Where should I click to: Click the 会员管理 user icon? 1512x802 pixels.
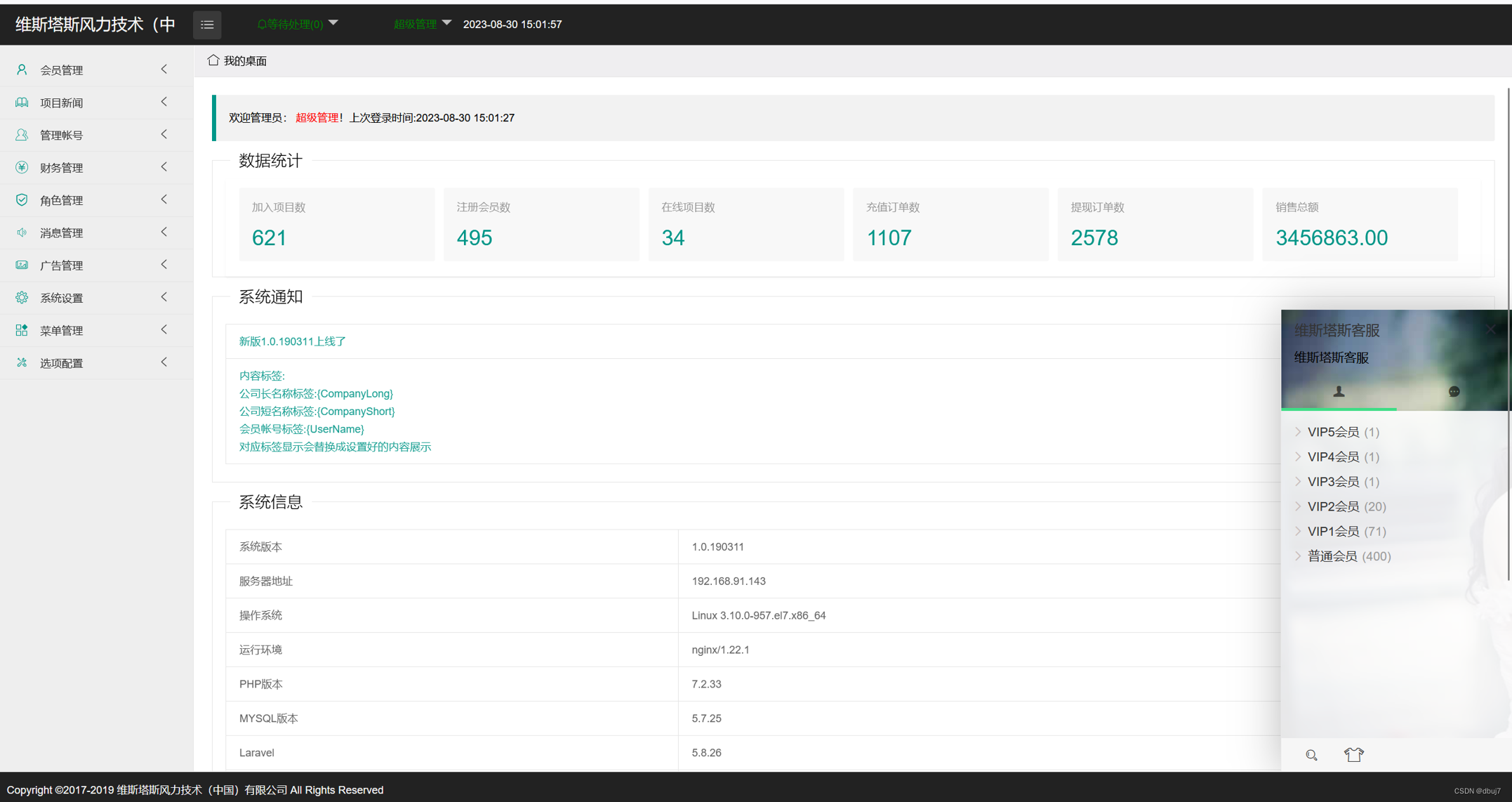[22, 70]
